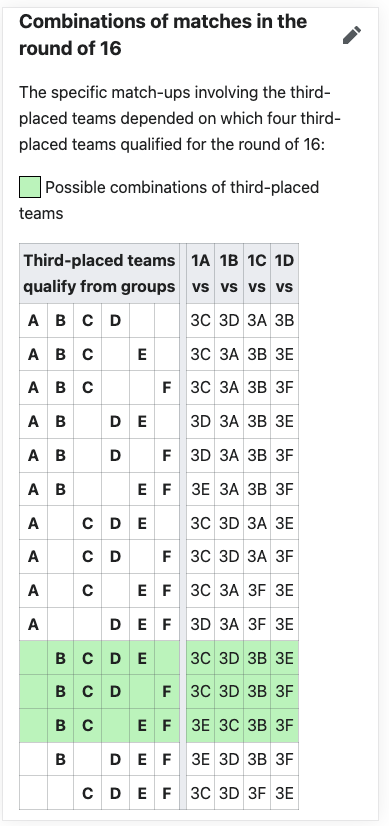Click the '1A vs' column header

point(200,273)
